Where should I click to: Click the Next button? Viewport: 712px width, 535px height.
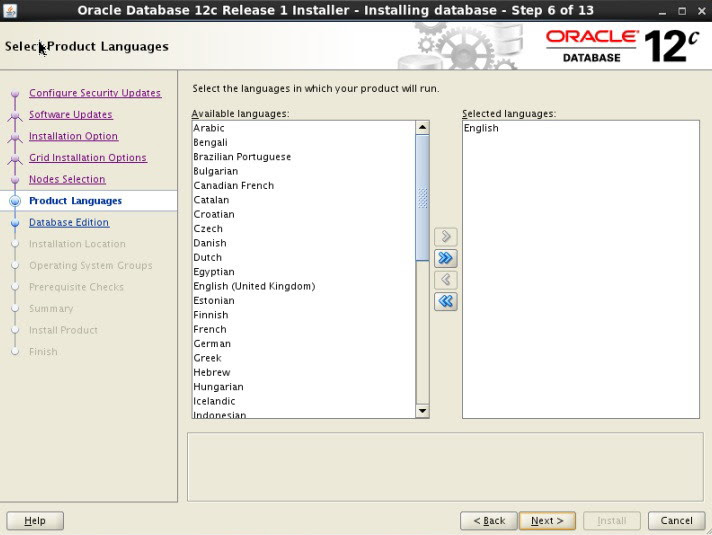pos(547,520)
